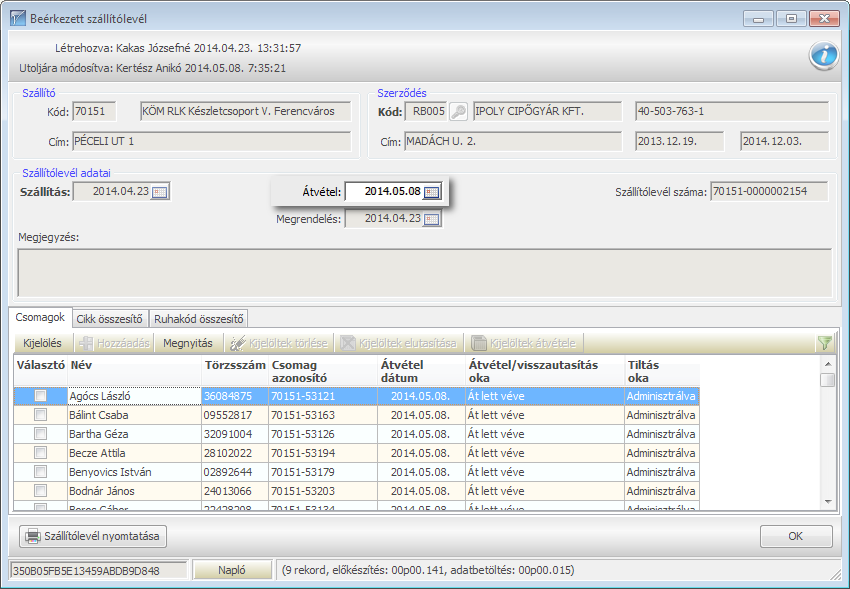The height and width of the screenshot is (589, 850).
Task: Click KÖM RLK Készletcsoport V. Ferencváros field
Action: (246, 112)
